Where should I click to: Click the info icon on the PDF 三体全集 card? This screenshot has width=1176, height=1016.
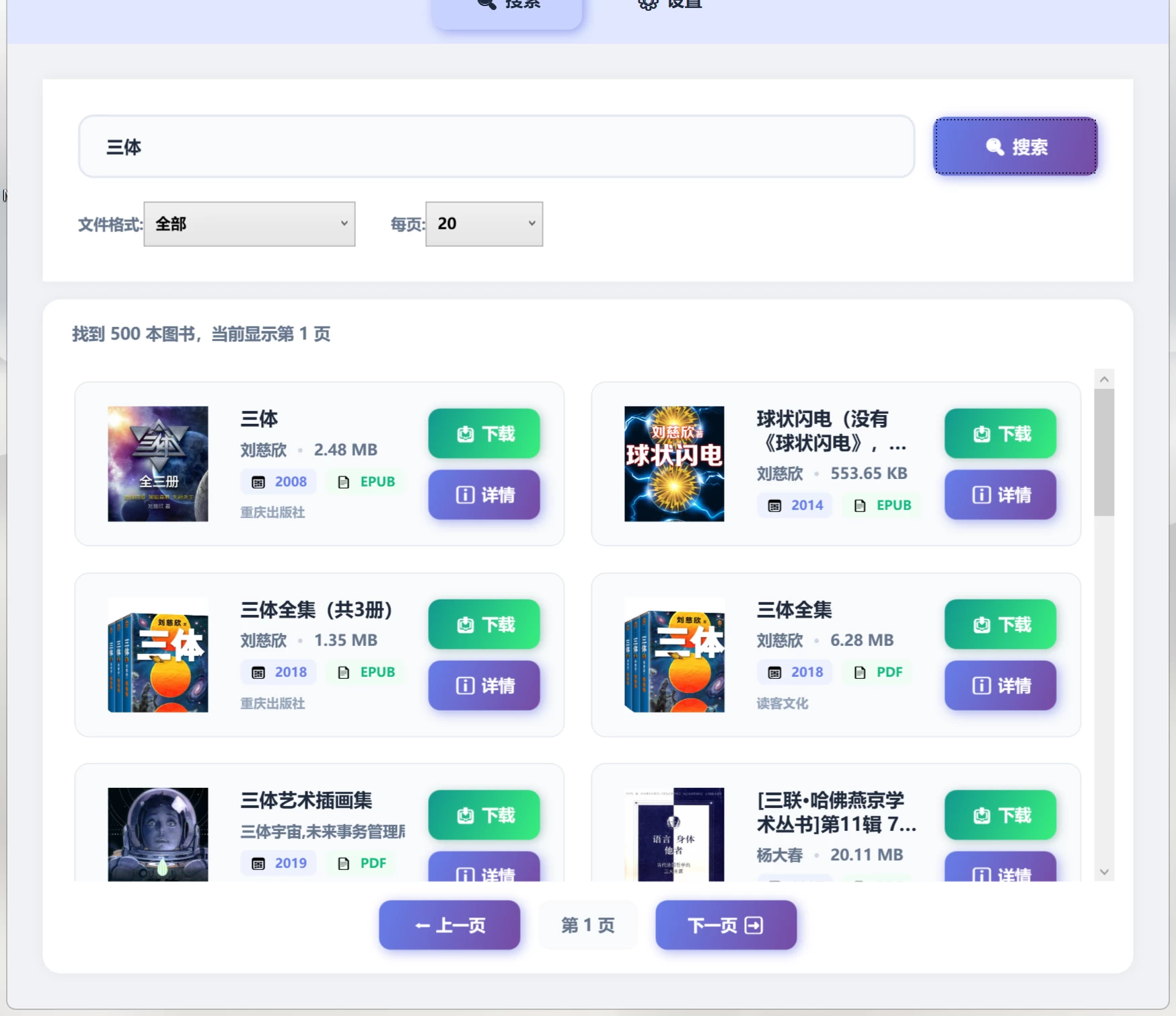(x=981, y=686)
